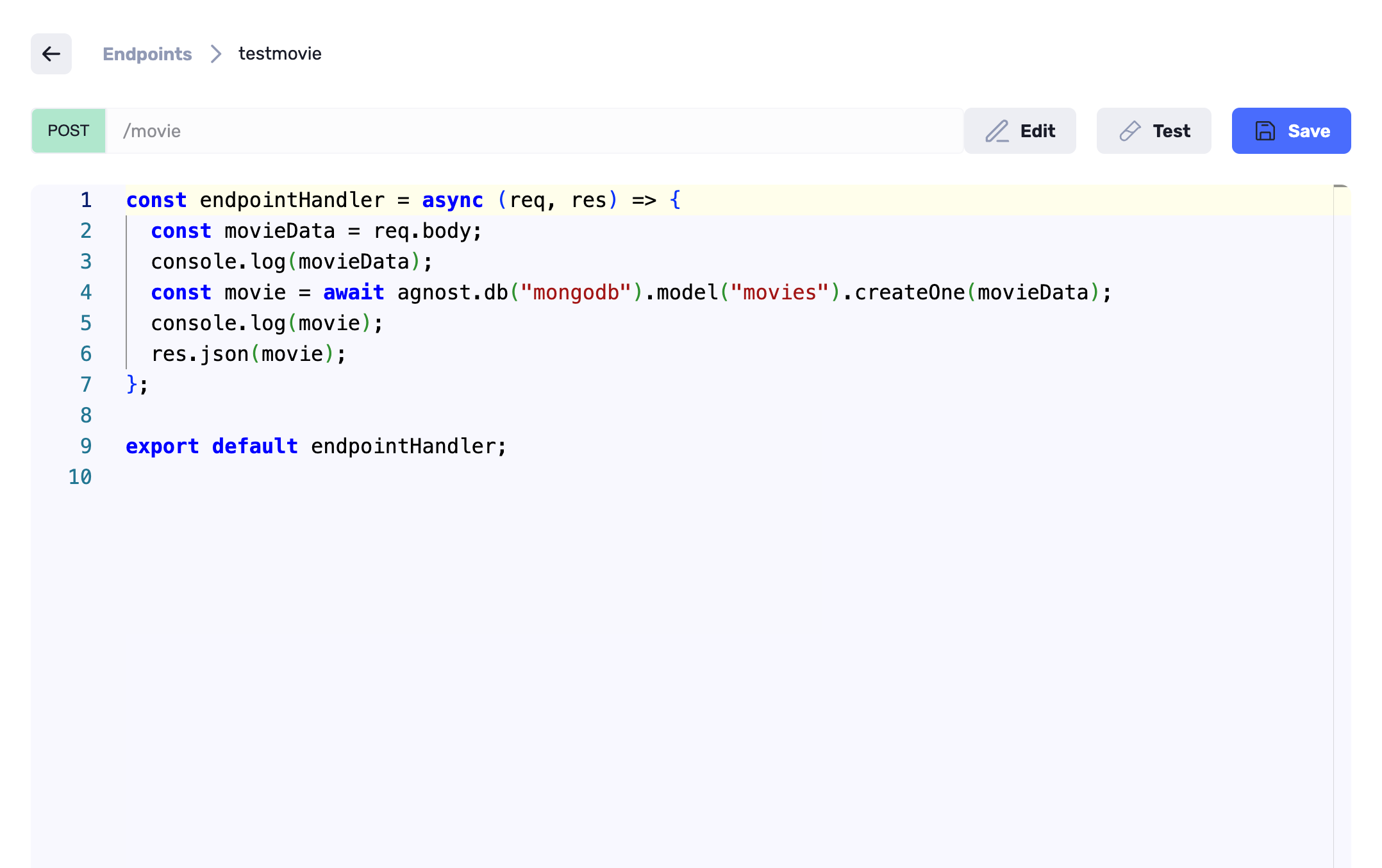
Task: Click the test tube icon in the Test button
Action: pyautogui.click(x=1130, y=131)
